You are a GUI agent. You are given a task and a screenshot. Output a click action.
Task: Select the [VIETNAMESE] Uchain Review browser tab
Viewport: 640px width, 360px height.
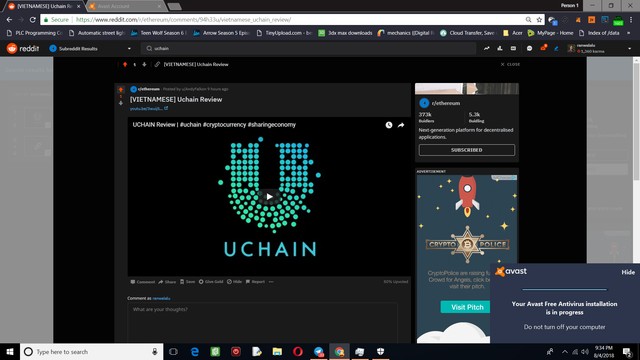[45, 6]
